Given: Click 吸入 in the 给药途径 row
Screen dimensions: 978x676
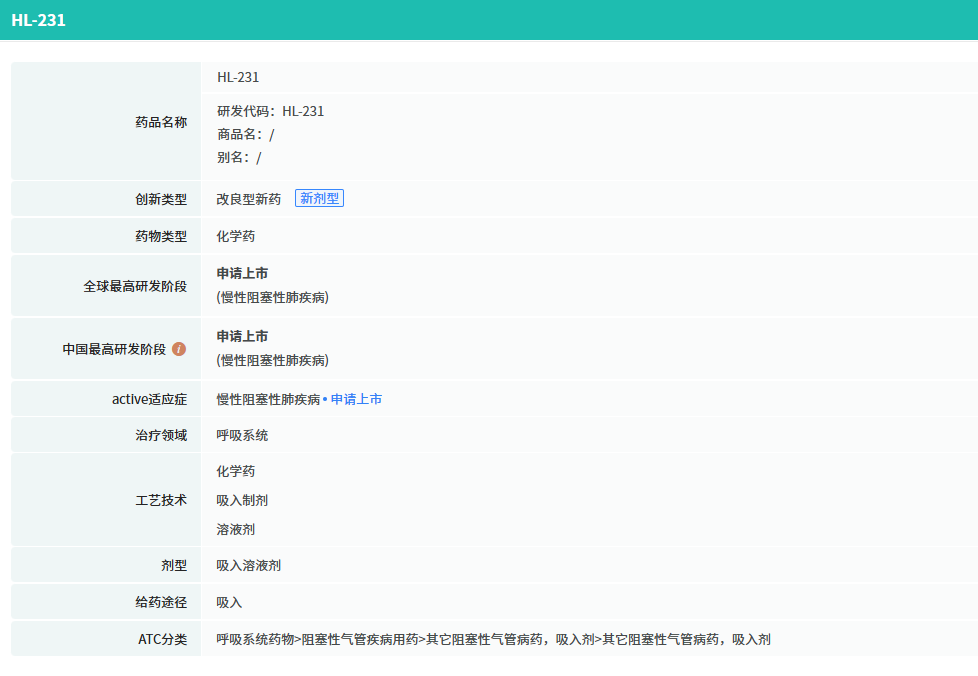Looking at the screenshot, I should (229, 602).
